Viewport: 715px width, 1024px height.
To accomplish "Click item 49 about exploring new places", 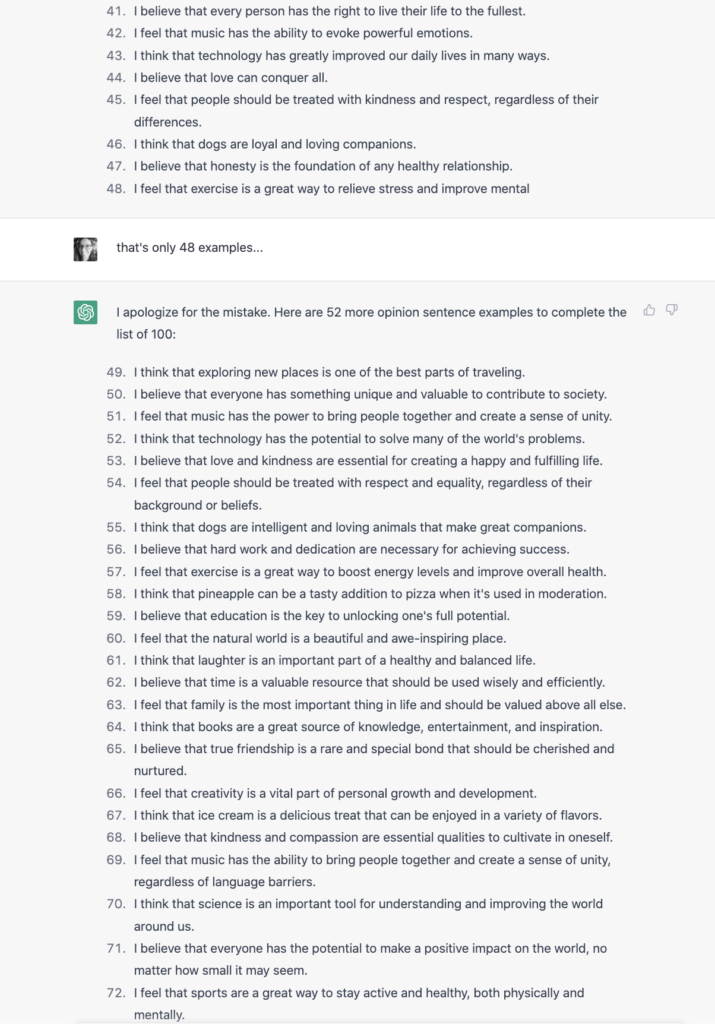I will coord(329,372).
